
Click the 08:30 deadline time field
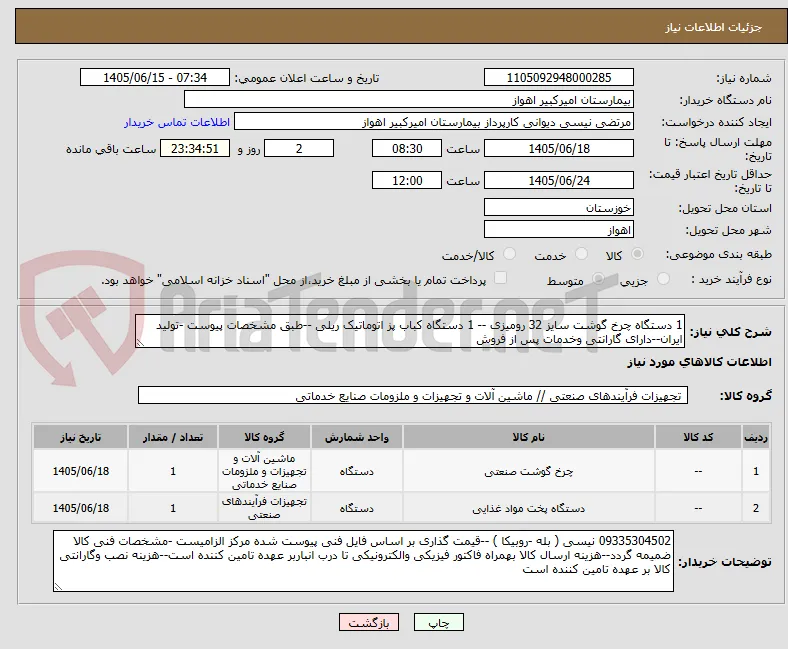click(407, 148)
